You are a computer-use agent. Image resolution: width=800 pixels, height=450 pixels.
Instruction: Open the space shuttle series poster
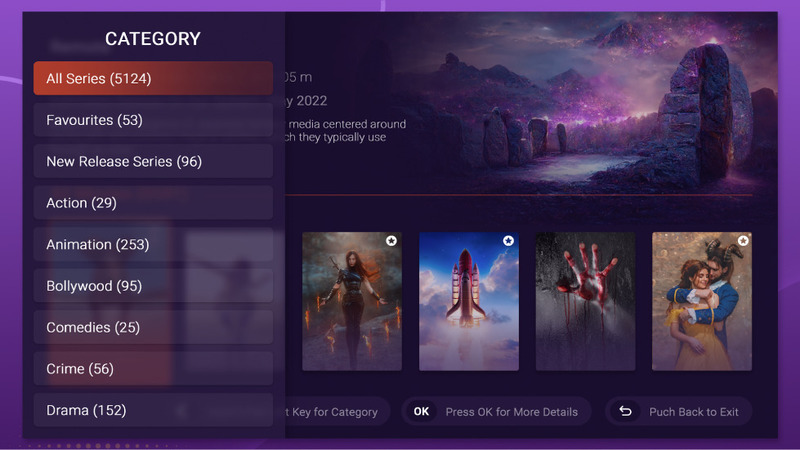point(469,301)
